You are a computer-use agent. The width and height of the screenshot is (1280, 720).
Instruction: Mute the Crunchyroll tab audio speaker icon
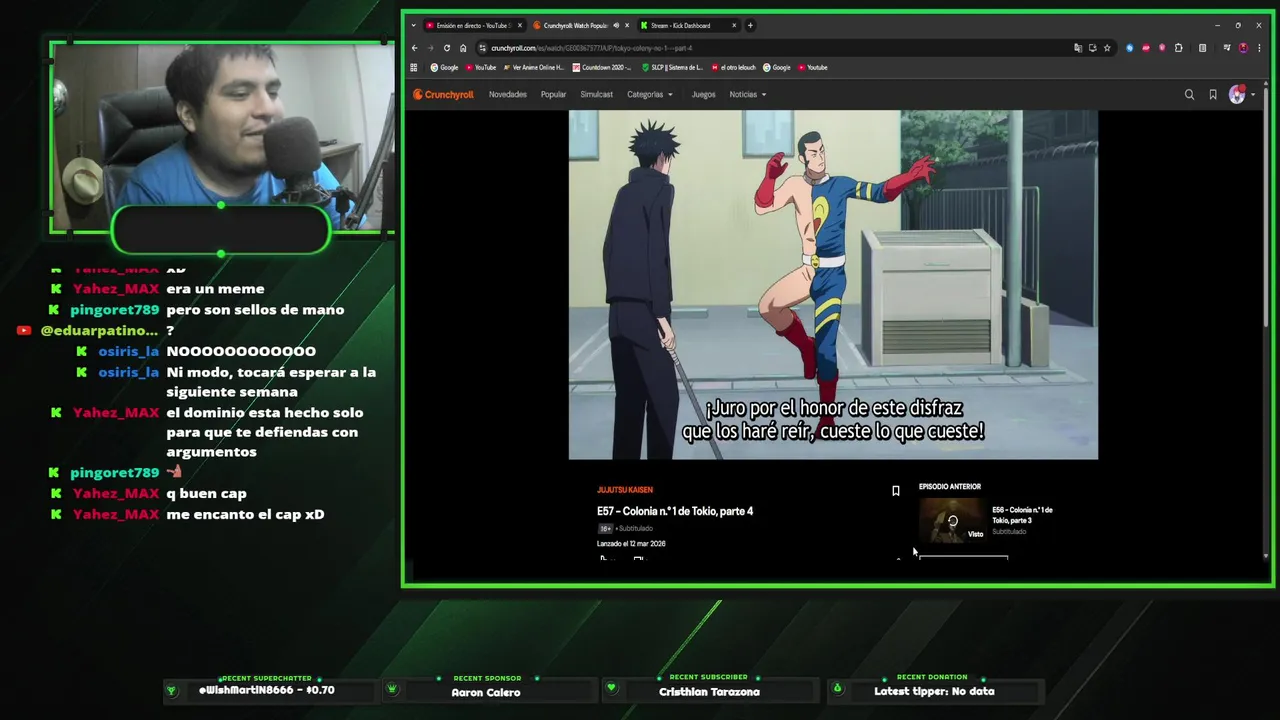click(616, 25)
